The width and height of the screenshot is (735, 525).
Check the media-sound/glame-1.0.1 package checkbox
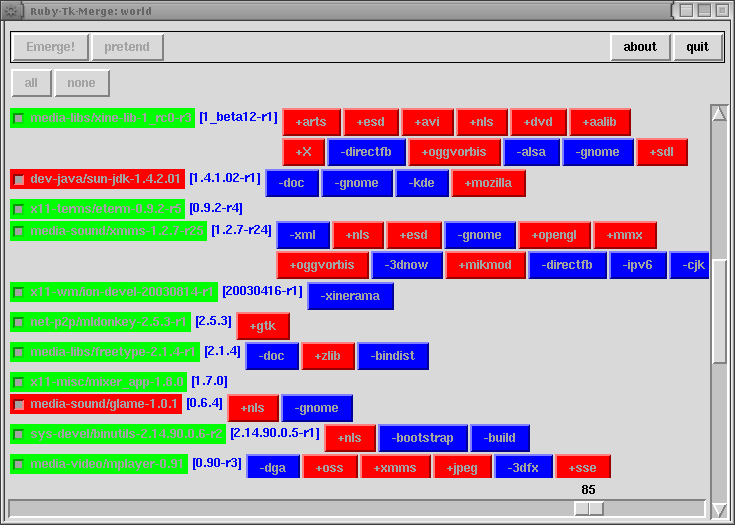coord(19,405)
